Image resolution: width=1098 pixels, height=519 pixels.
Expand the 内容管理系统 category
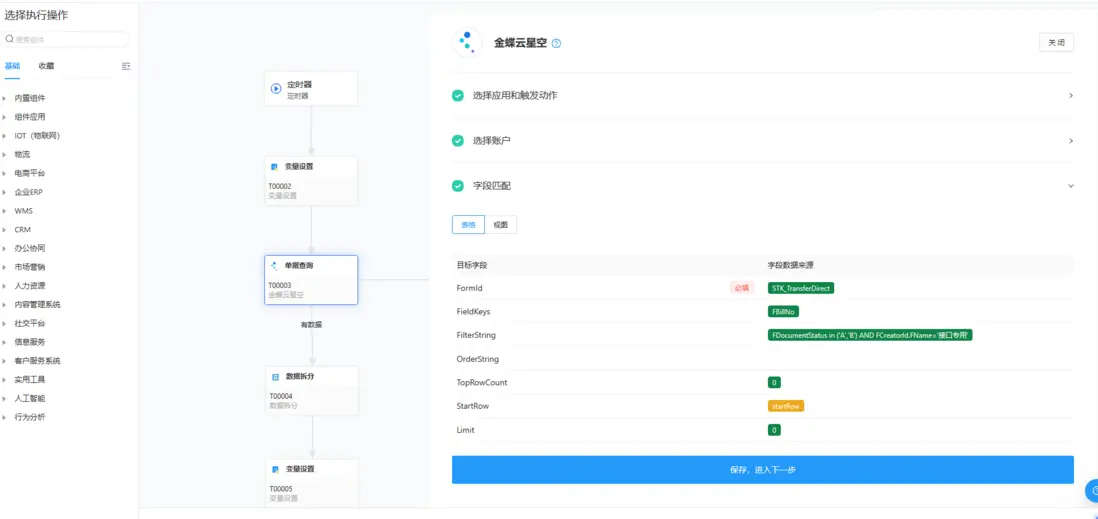point(4,305)
